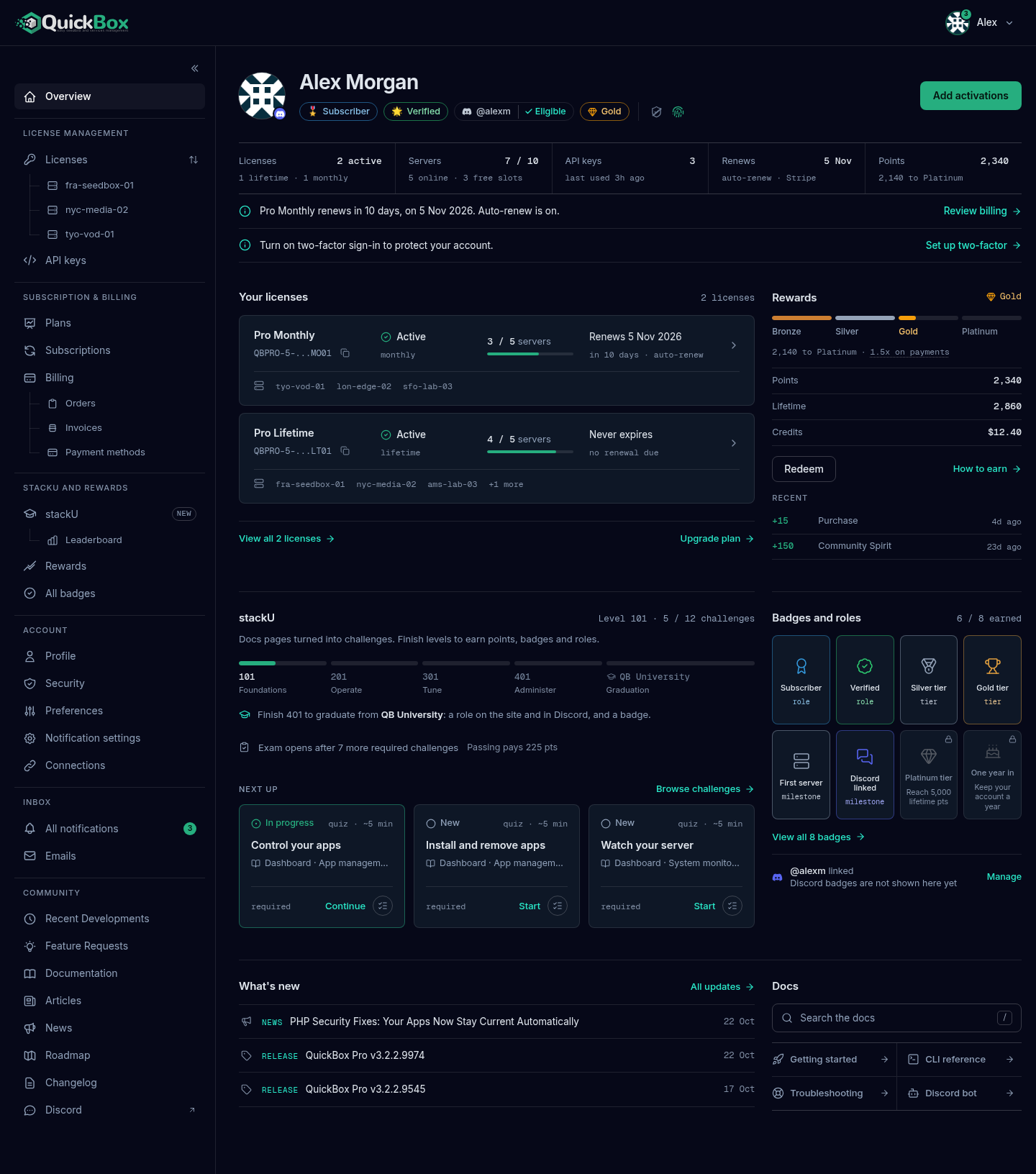Toggle the Licenses tree sort arrows
Viewport: 1036px width, 1174px height.
click(x=194, y=160)
